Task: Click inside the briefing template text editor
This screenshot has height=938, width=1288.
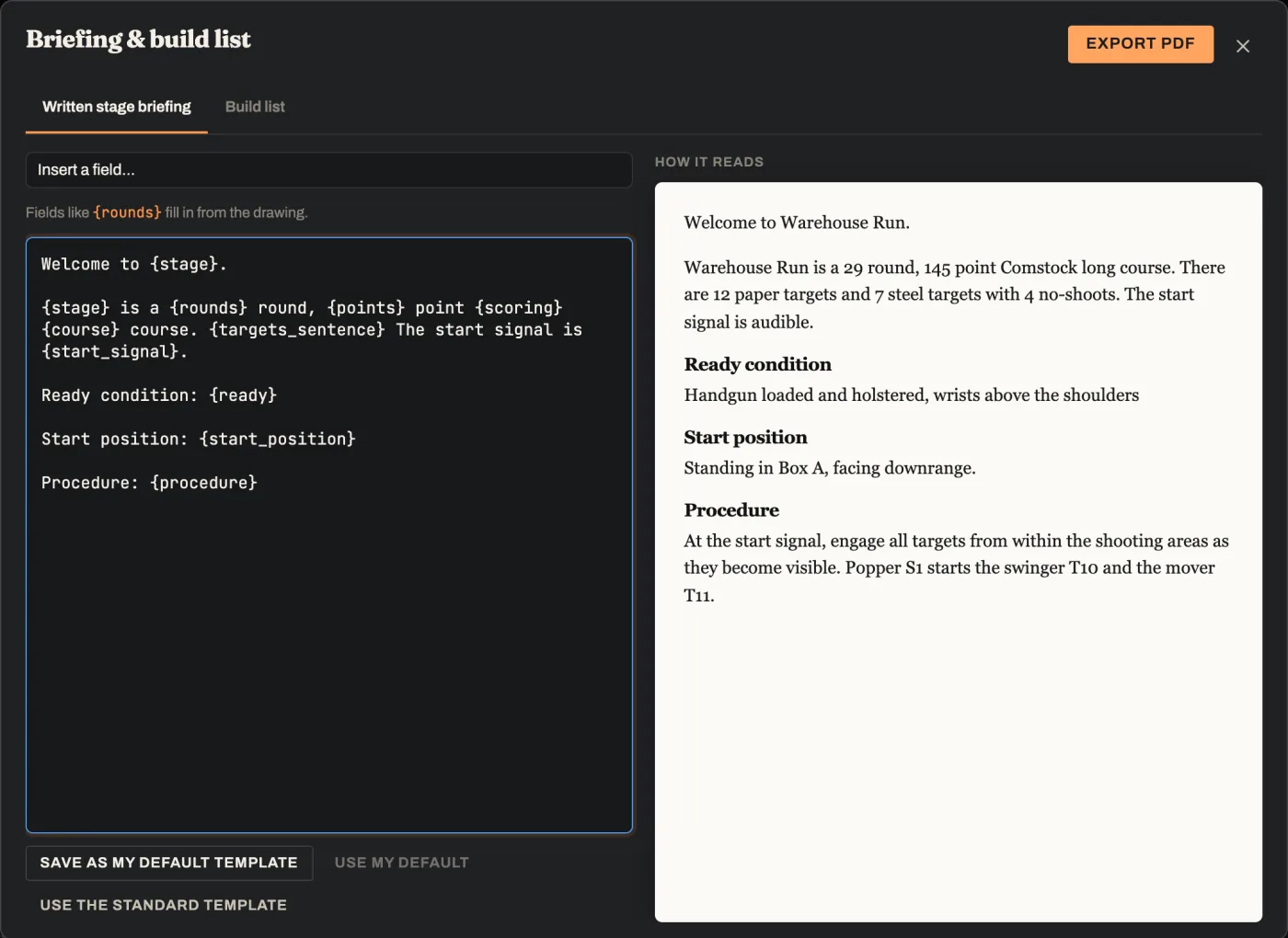Action: click(328, 535)
